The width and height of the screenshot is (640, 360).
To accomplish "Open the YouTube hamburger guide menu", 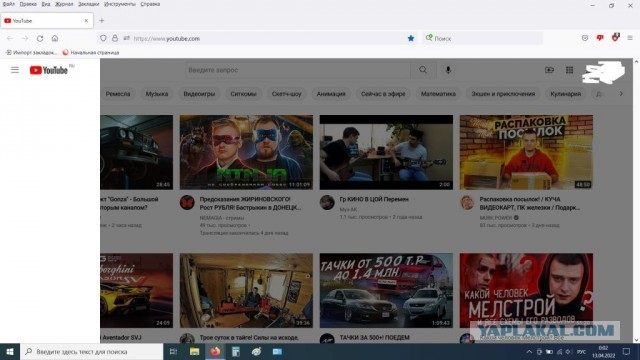I will (x=15, y=70).
